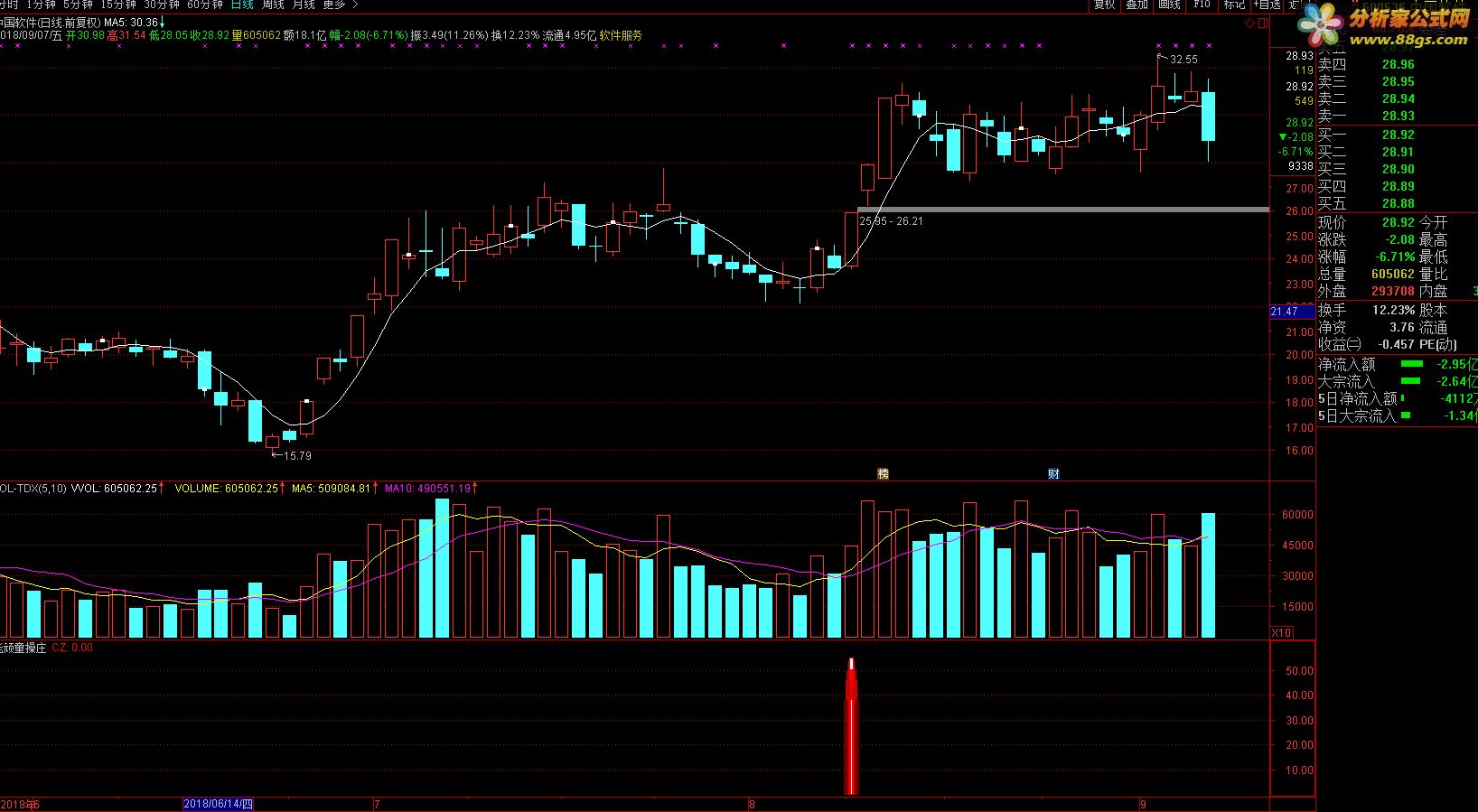This screenshot has width=1478, height=812.
Task: Click the purple x marker above the 32.55 peak
Action: pyautogui.click(x=1158, y=45)
